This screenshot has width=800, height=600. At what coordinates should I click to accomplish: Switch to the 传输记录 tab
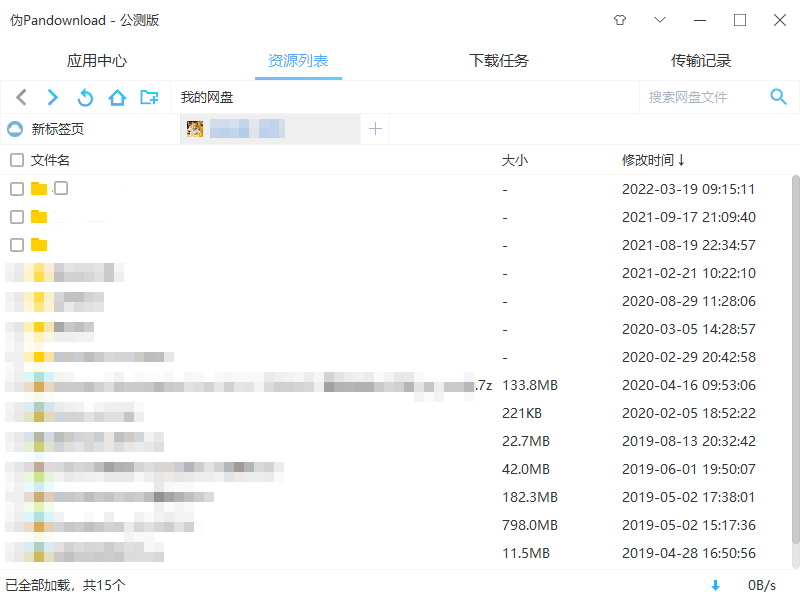click(x=701, y=61)
